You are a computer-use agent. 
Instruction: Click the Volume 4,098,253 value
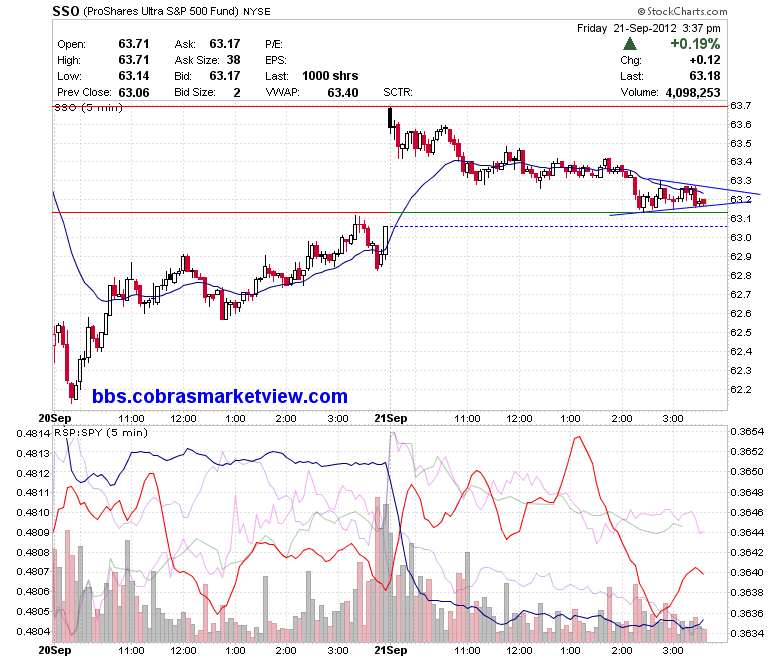(693, 93)
